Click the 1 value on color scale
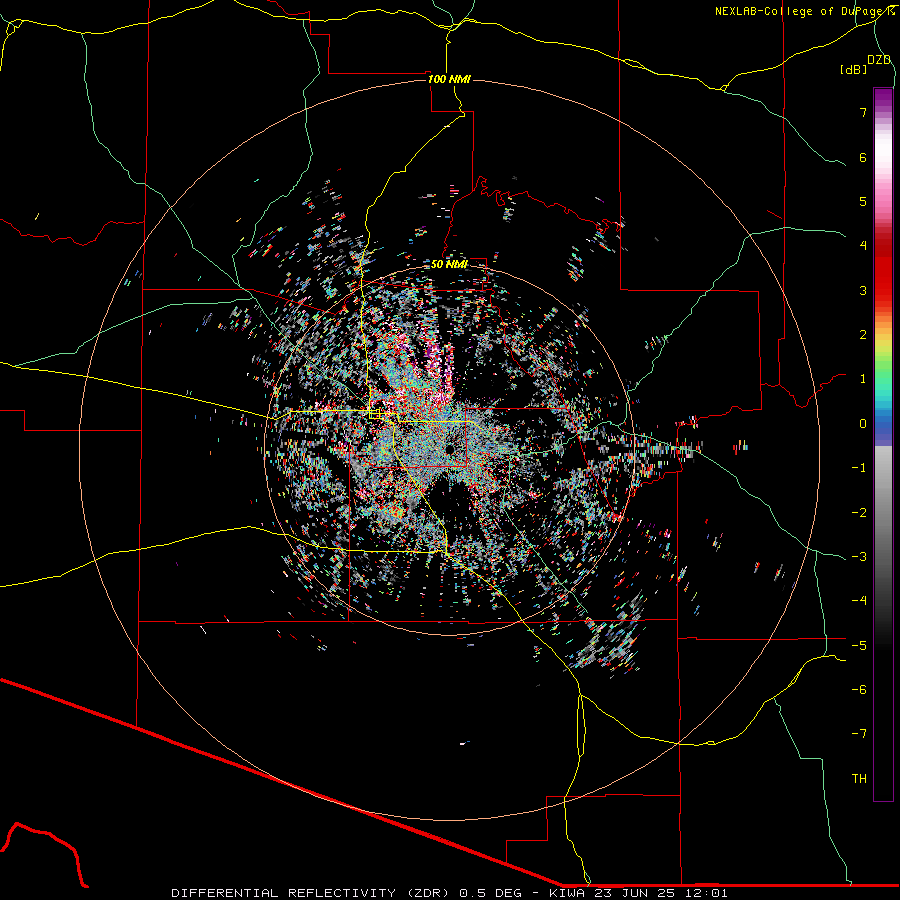This screenshot has height=900, width=900. coord(863,379)
